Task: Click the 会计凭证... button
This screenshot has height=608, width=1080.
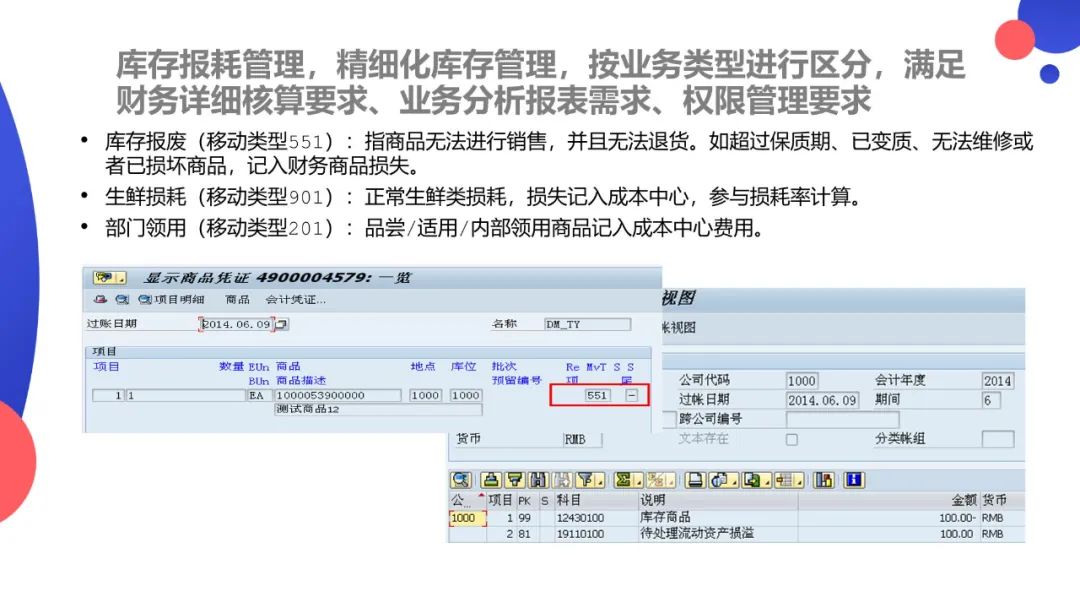Action: (295, 300)
